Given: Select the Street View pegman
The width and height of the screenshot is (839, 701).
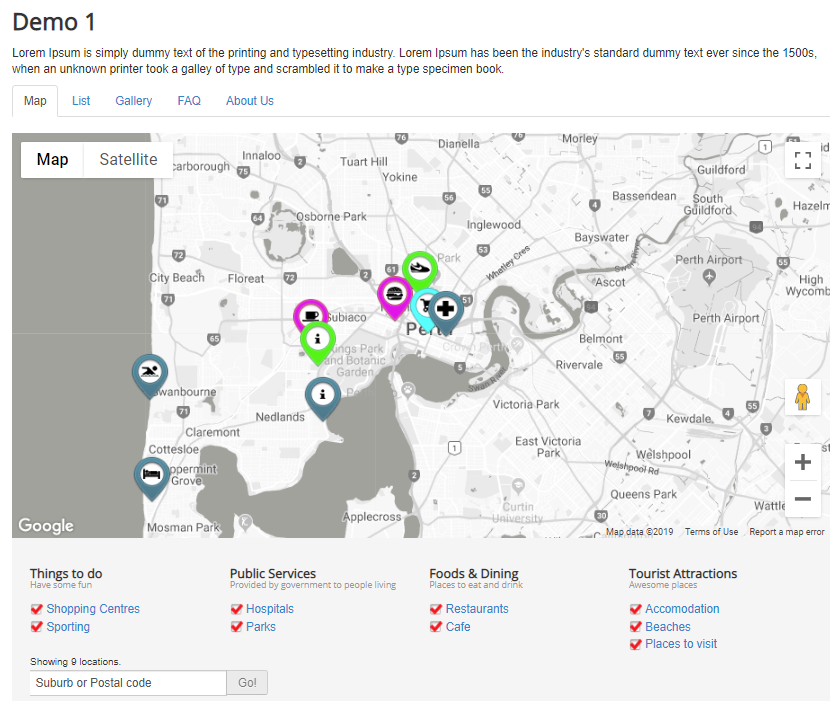Looking at the screenshot, I should click(803, 397).
